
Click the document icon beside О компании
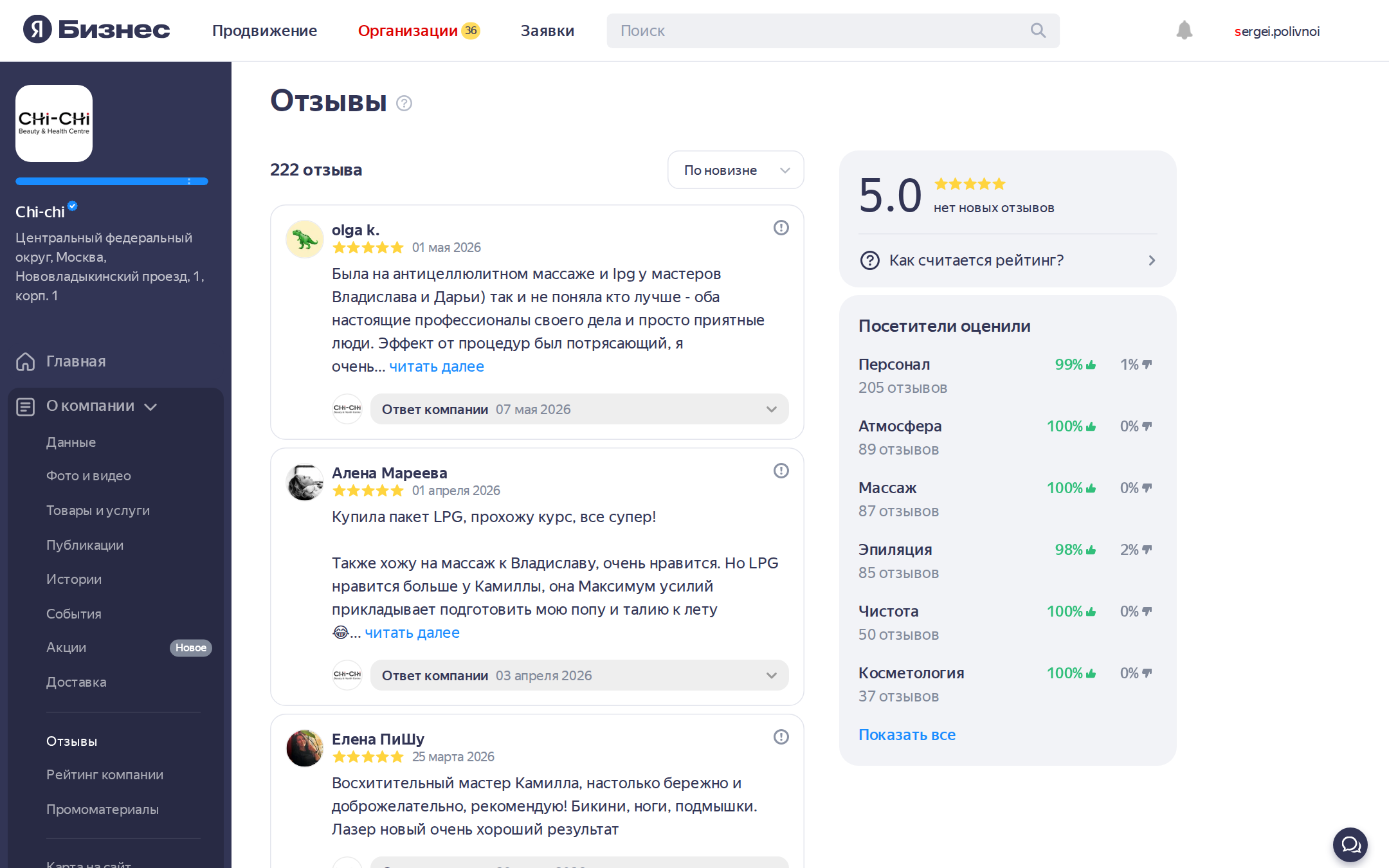point(26,406)
